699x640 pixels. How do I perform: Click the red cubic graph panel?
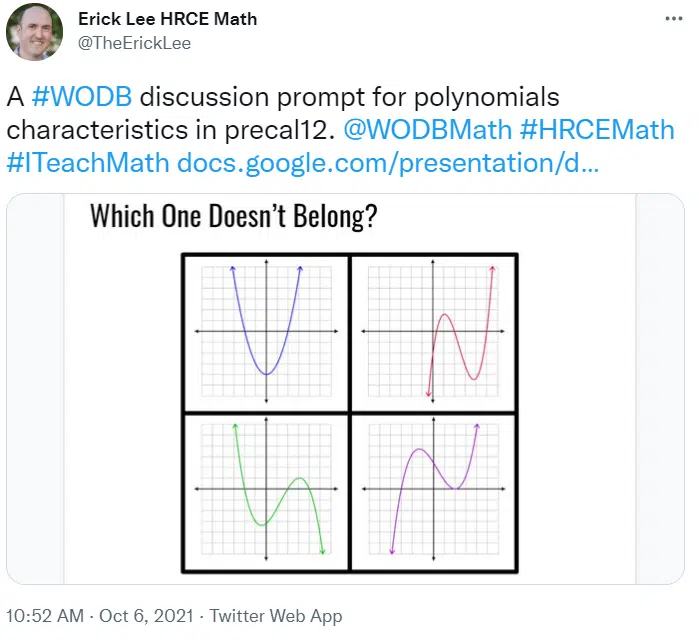coord(433,332)
